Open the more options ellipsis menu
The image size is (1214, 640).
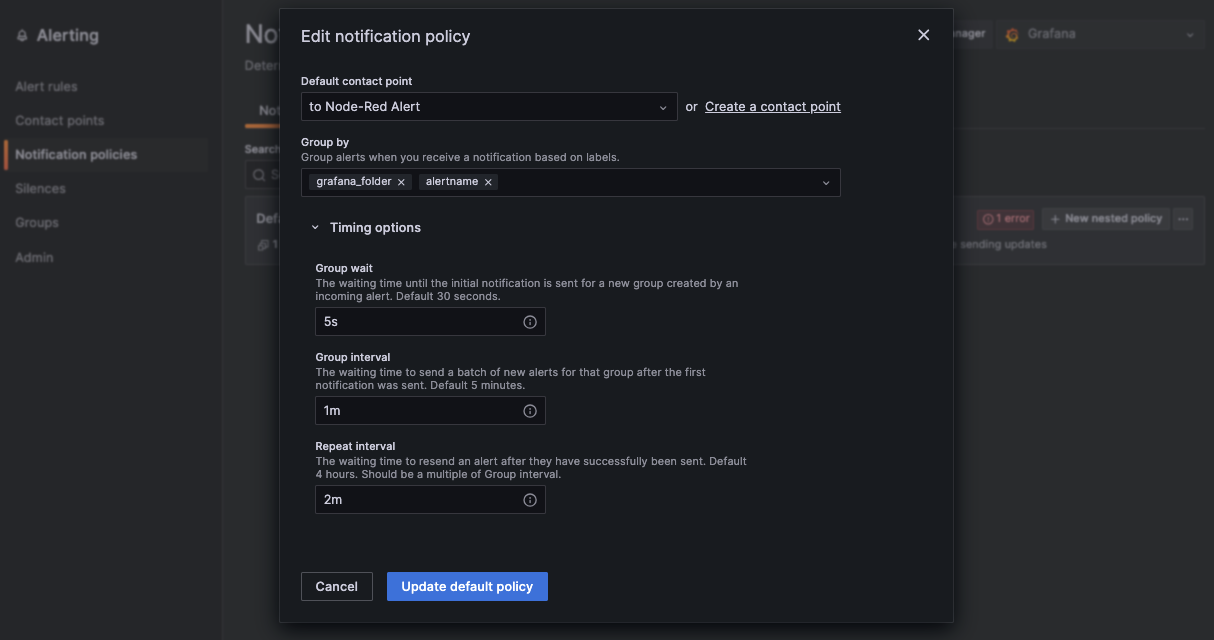tap(1183, 219)
